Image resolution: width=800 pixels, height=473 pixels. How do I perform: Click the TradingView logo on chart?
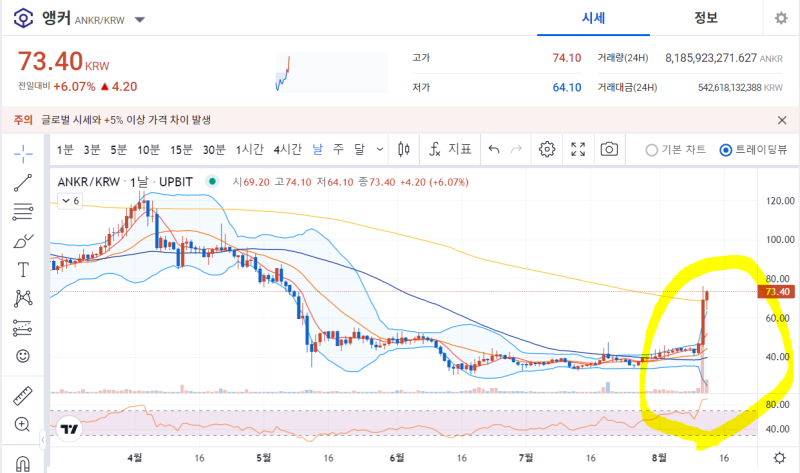tap(68, 429)
